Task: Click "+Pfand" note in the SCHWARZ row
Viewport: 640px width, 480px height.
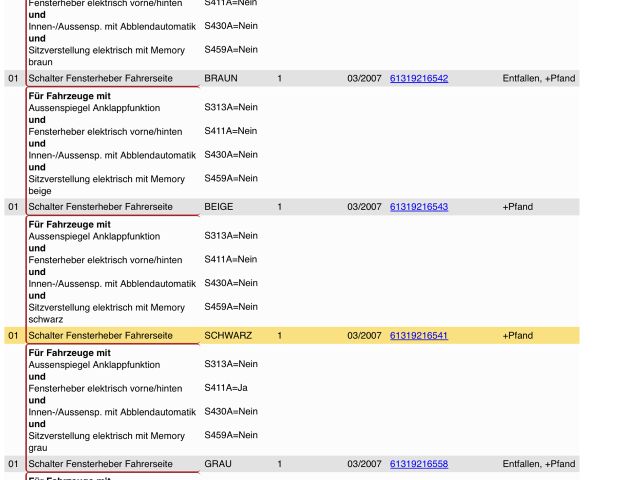Action: pyautogui.click(x=517, y=336)
